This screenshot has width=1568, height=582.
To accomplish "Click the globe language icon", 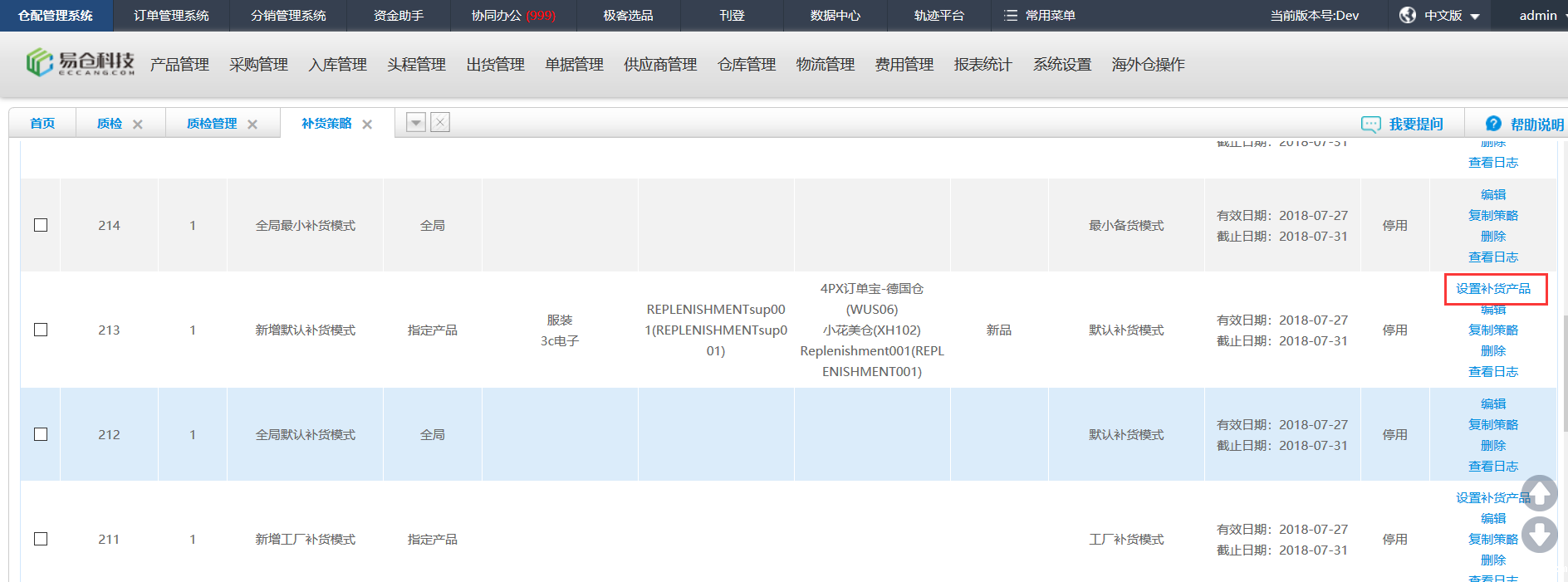I will [1407, 16].
